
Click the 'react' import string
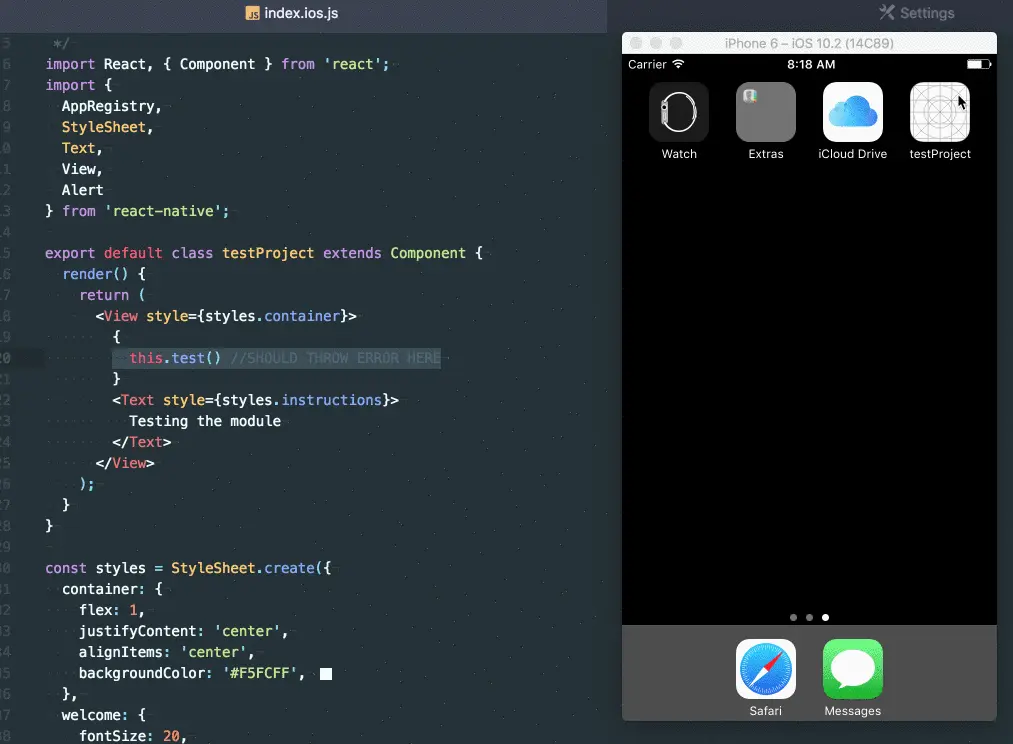click(x=353, y=65)
